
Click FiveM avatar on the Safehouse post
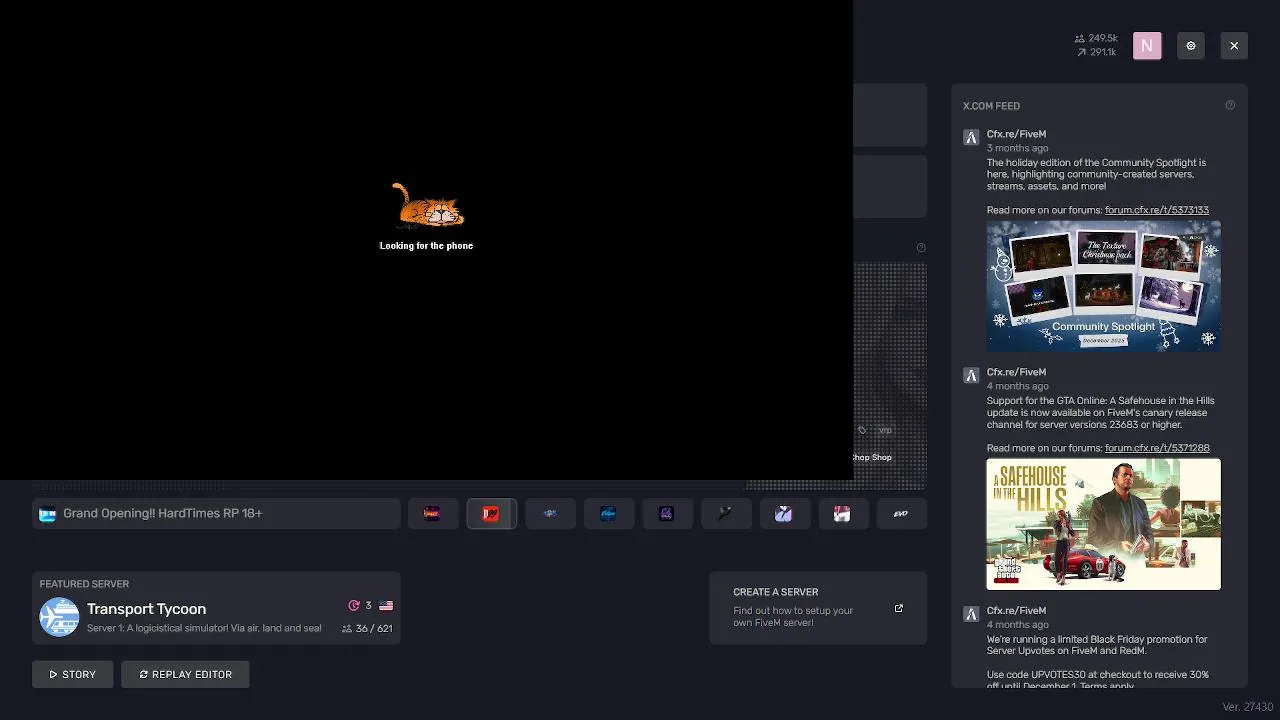pyautogui.click(x=970, y=376)
